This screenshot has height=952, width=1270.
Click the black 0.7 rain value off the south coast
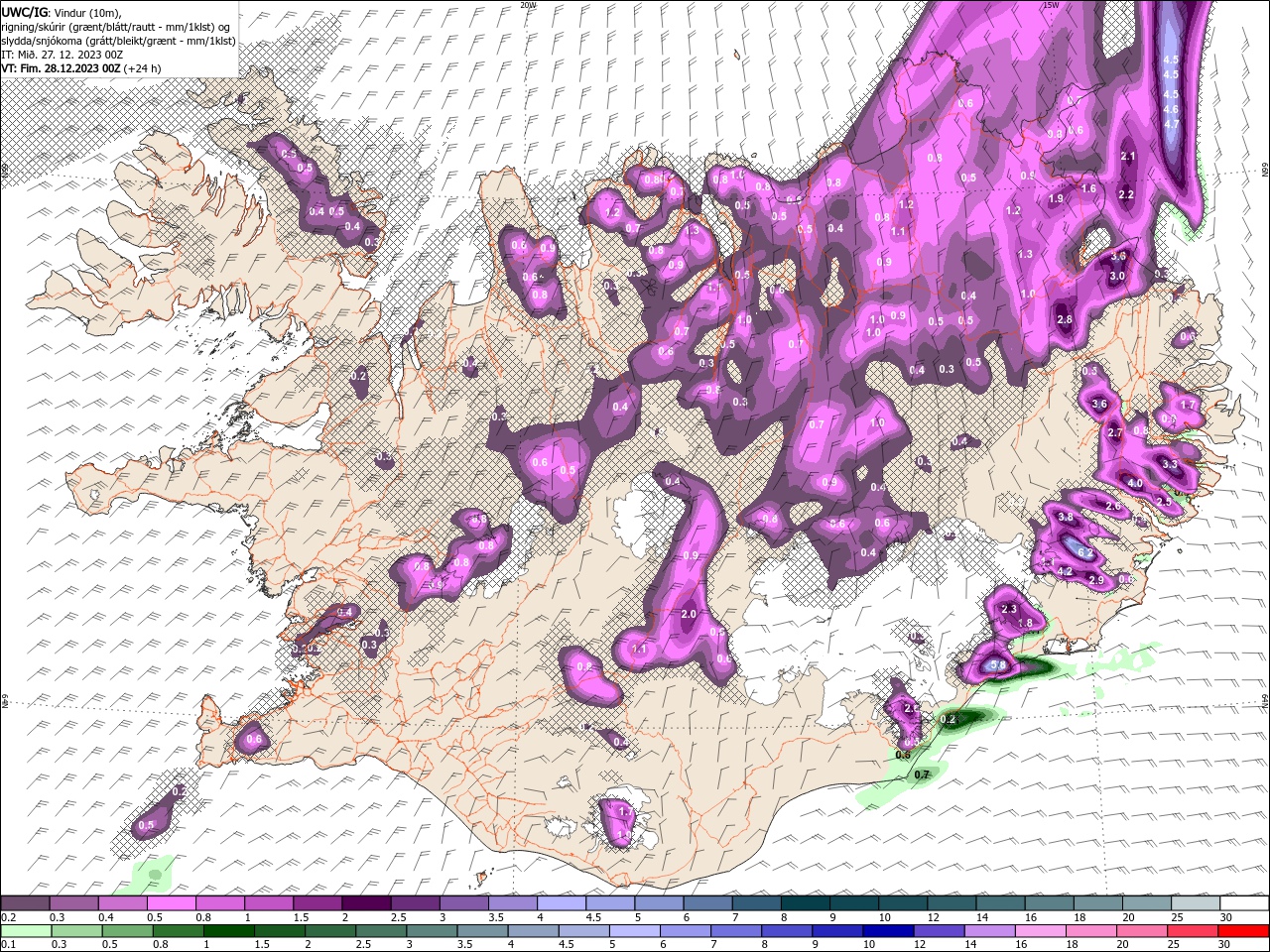tap(922, 774)
